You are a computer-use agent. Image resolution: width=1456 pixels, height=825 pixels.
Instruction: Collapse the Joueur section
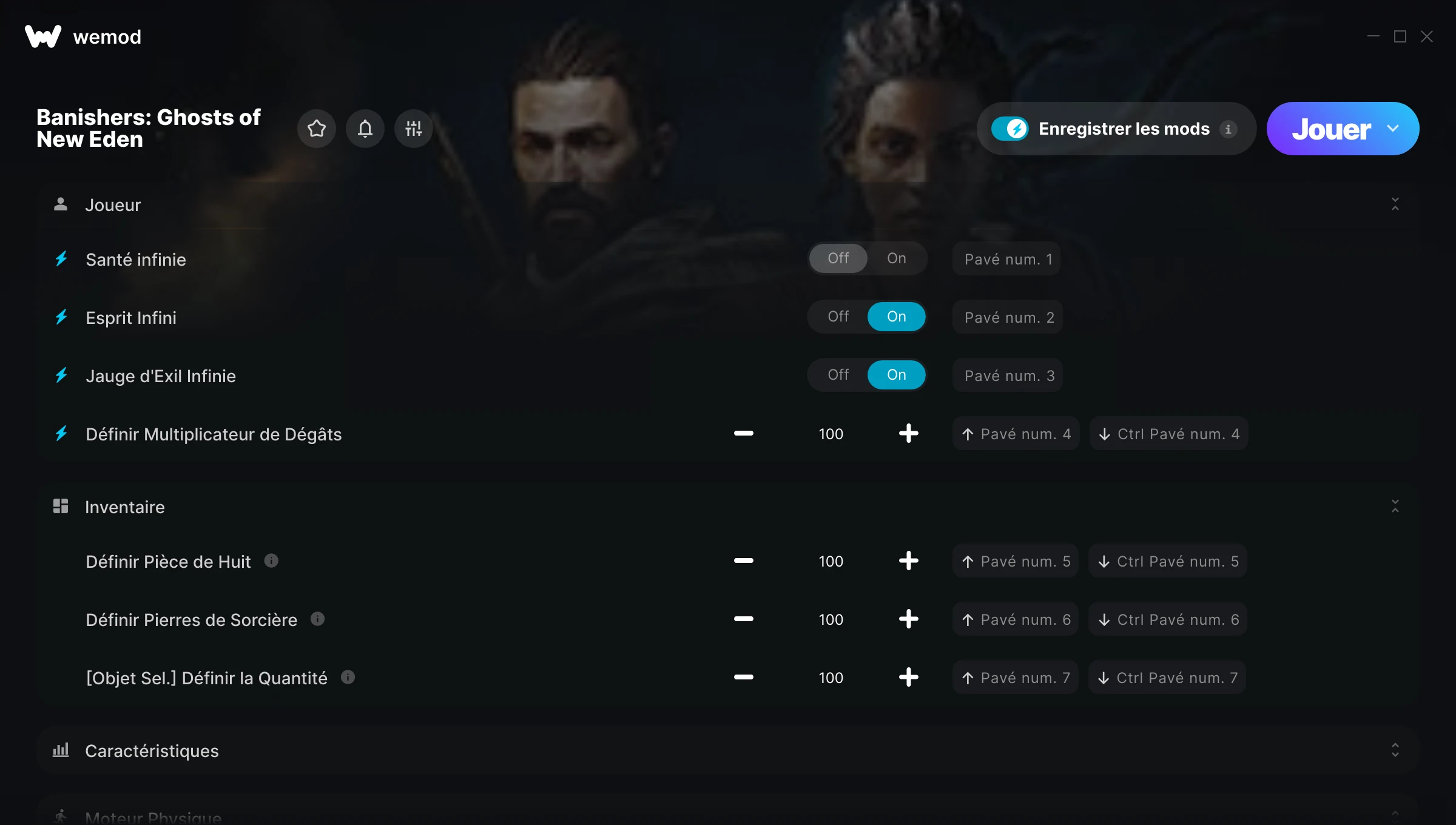tap(1395, 204)
